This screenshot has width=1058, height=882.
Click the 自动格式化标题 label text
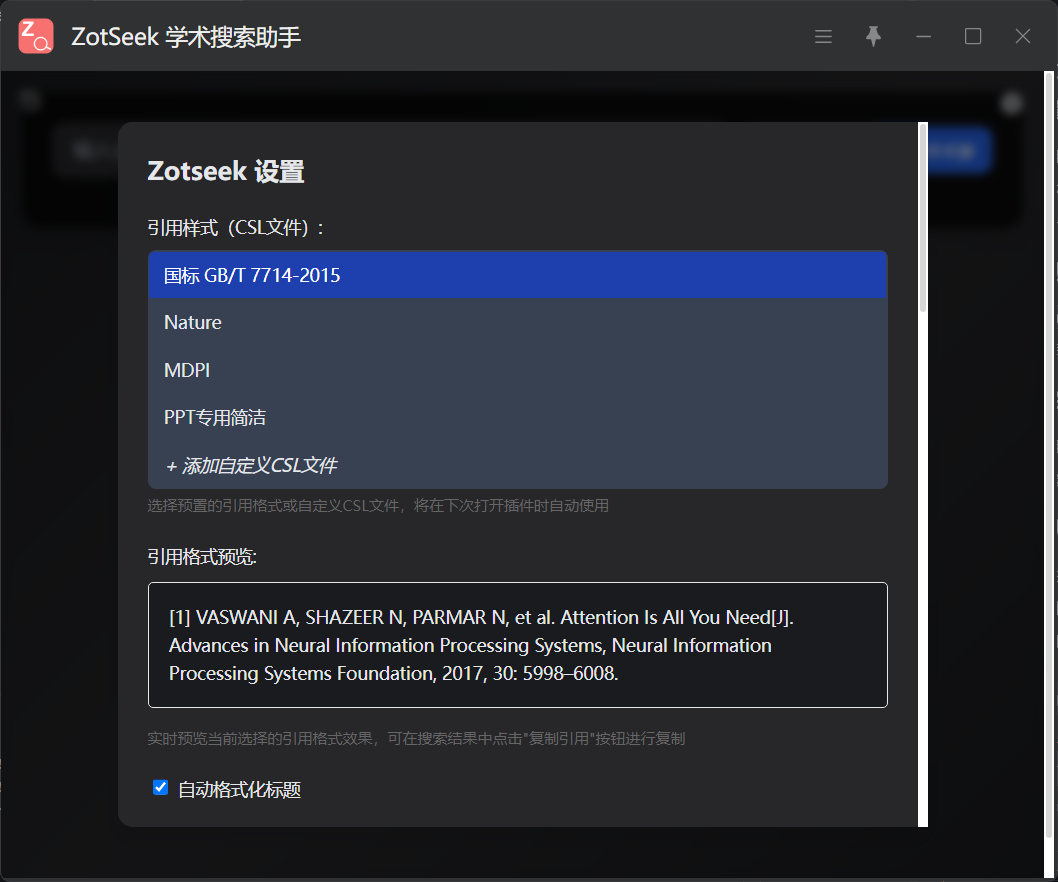pos(240,790)
